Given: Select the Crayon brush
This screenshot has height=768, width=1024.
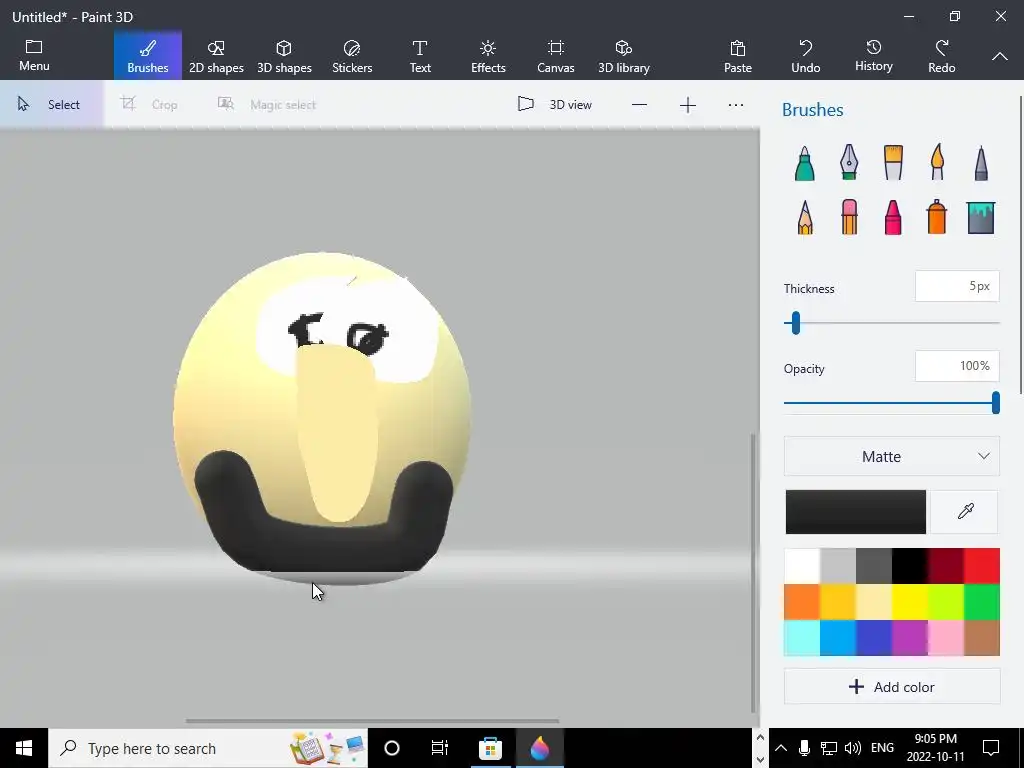Looking at the screenshot, I should pos(893,217).
